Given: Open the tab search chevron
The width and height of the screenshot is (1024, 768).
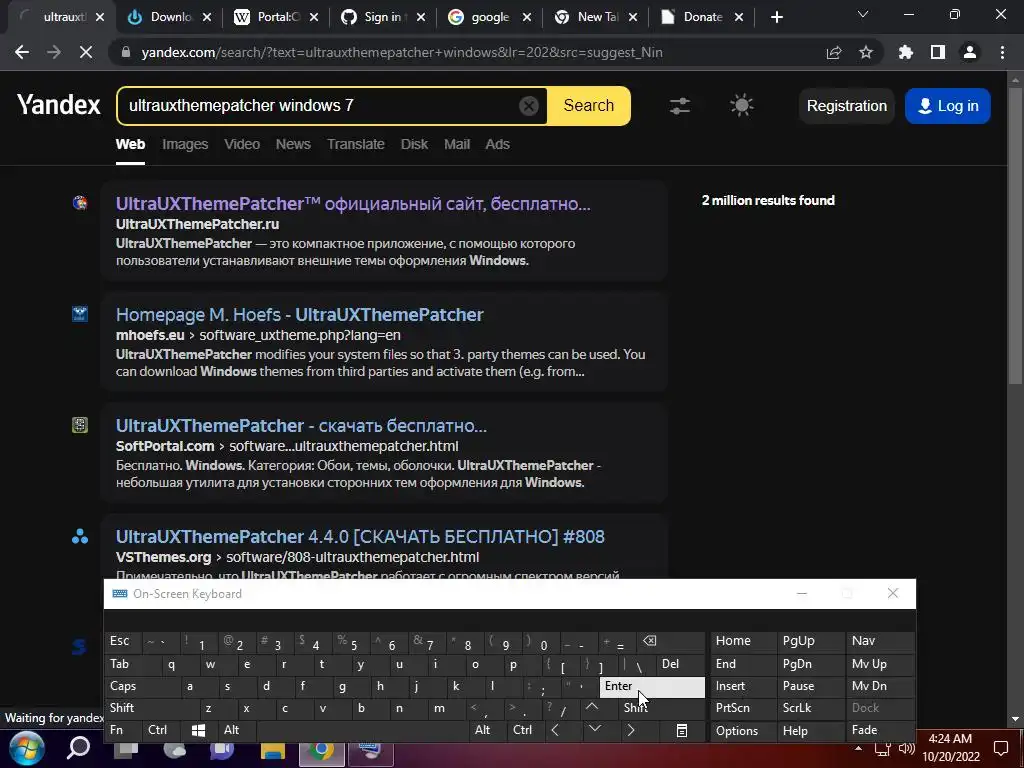Looking at the screenshot, I should click(863, 14).
